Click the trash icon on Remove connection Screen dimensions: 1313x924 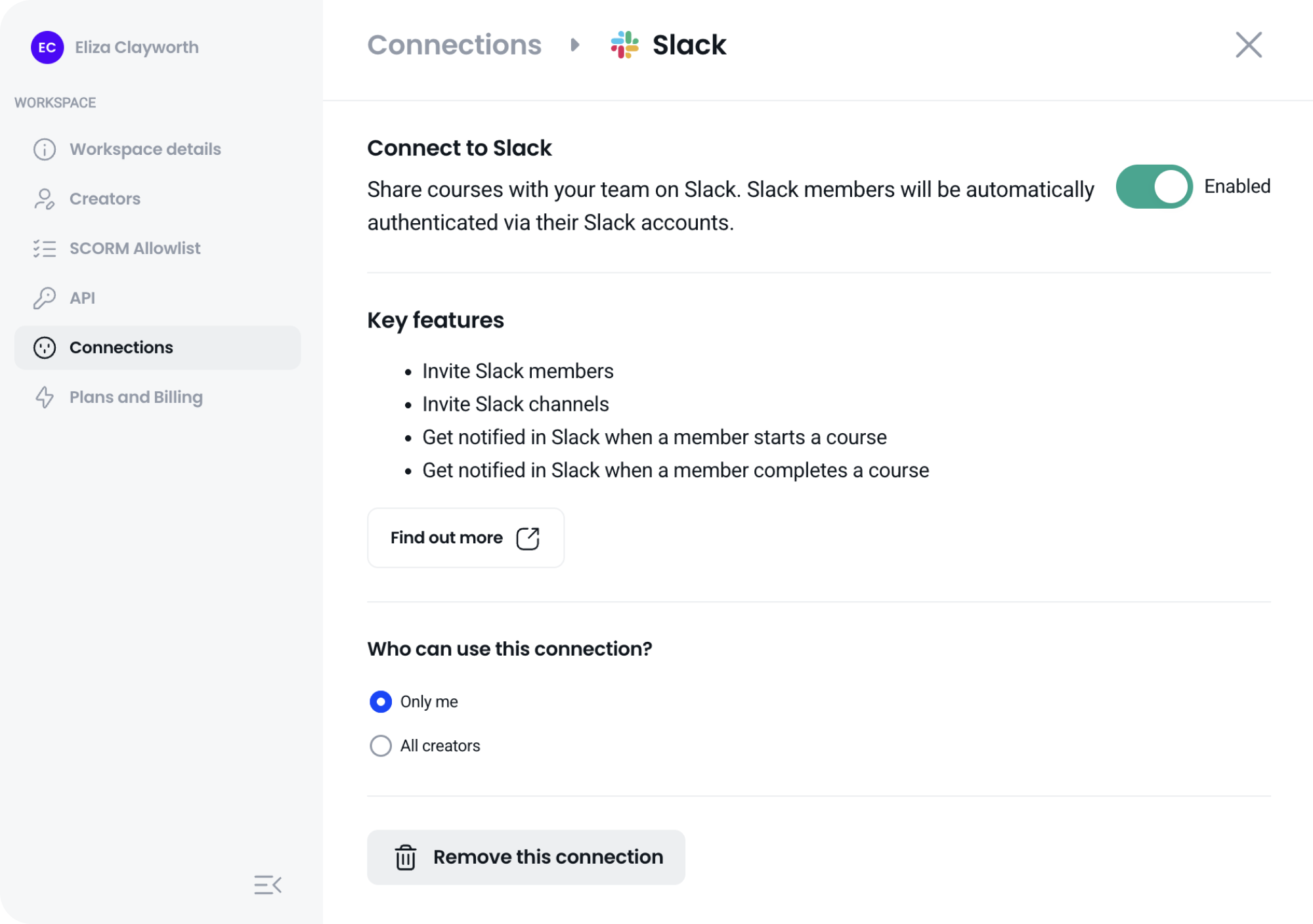coord(406,857)
